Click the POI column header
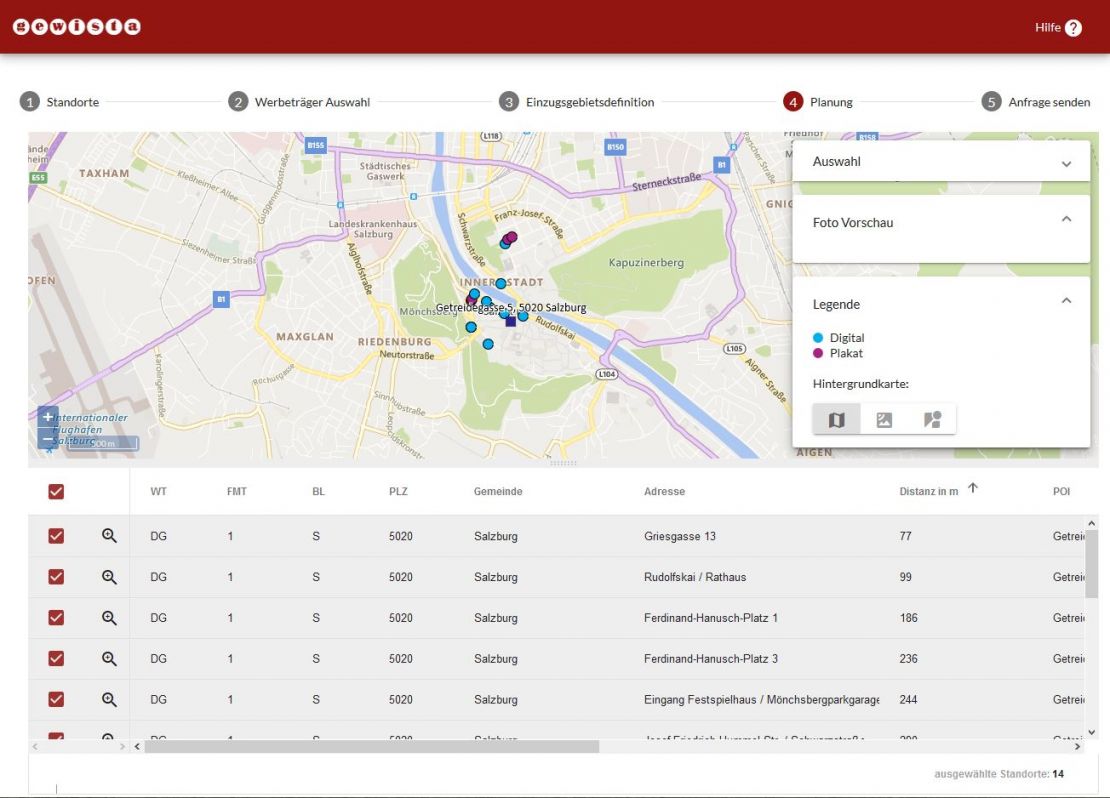This screenshot has height=798, width=1110. (x=1061, y=491)
